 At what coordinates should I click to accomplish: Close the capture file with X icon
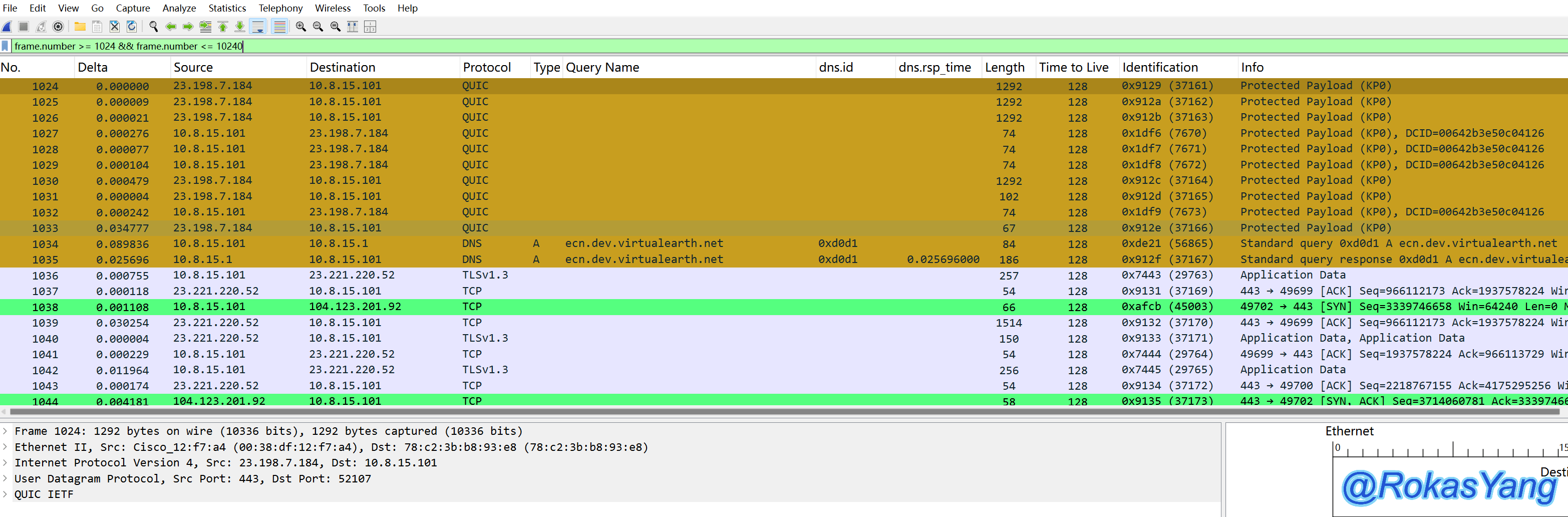click(115, 26)
